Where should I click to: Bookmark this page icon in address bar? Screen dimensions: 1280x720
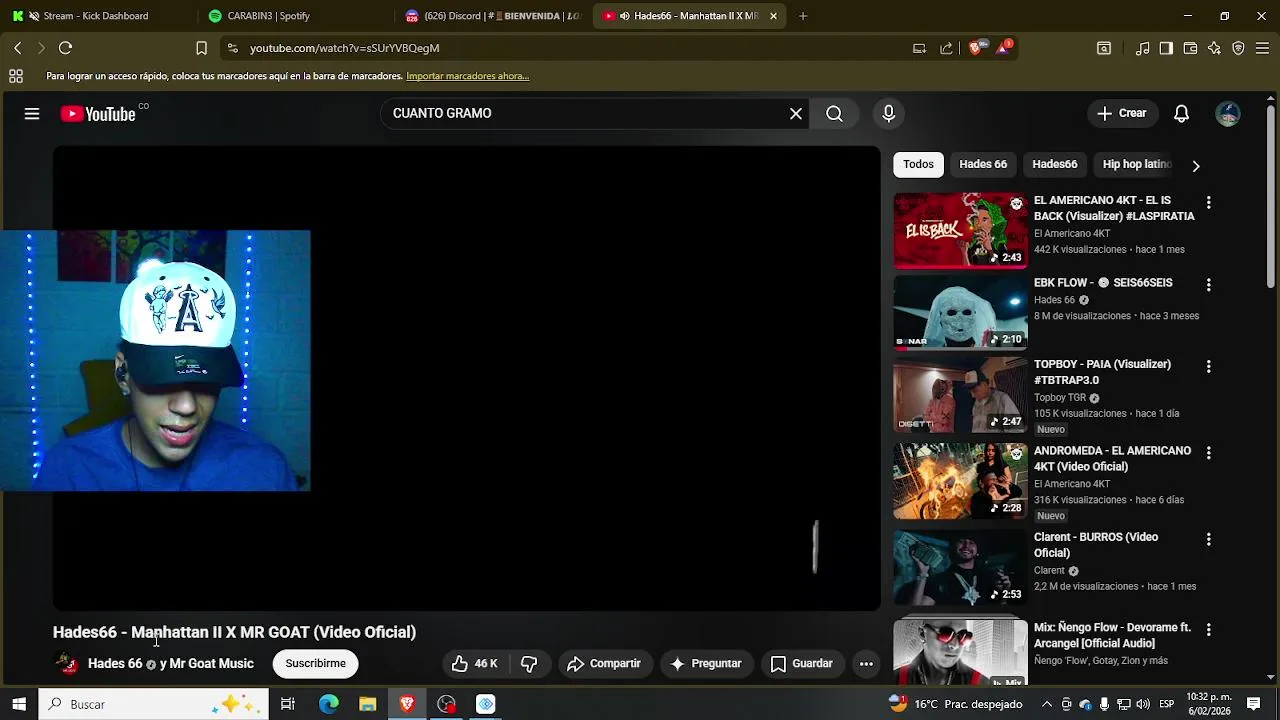click(201, 48)
